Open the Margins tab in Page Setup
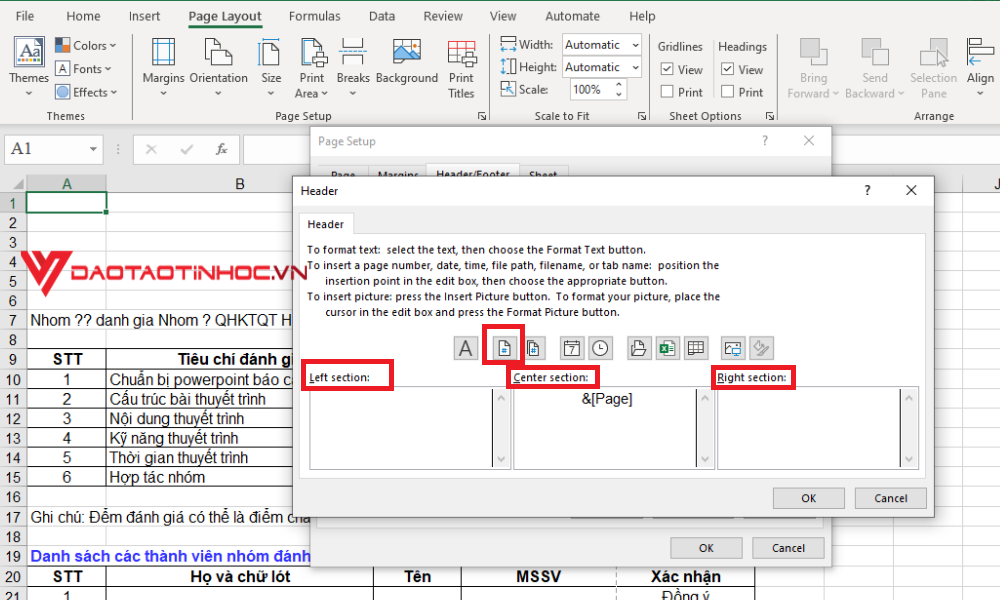 click(398, 173)
